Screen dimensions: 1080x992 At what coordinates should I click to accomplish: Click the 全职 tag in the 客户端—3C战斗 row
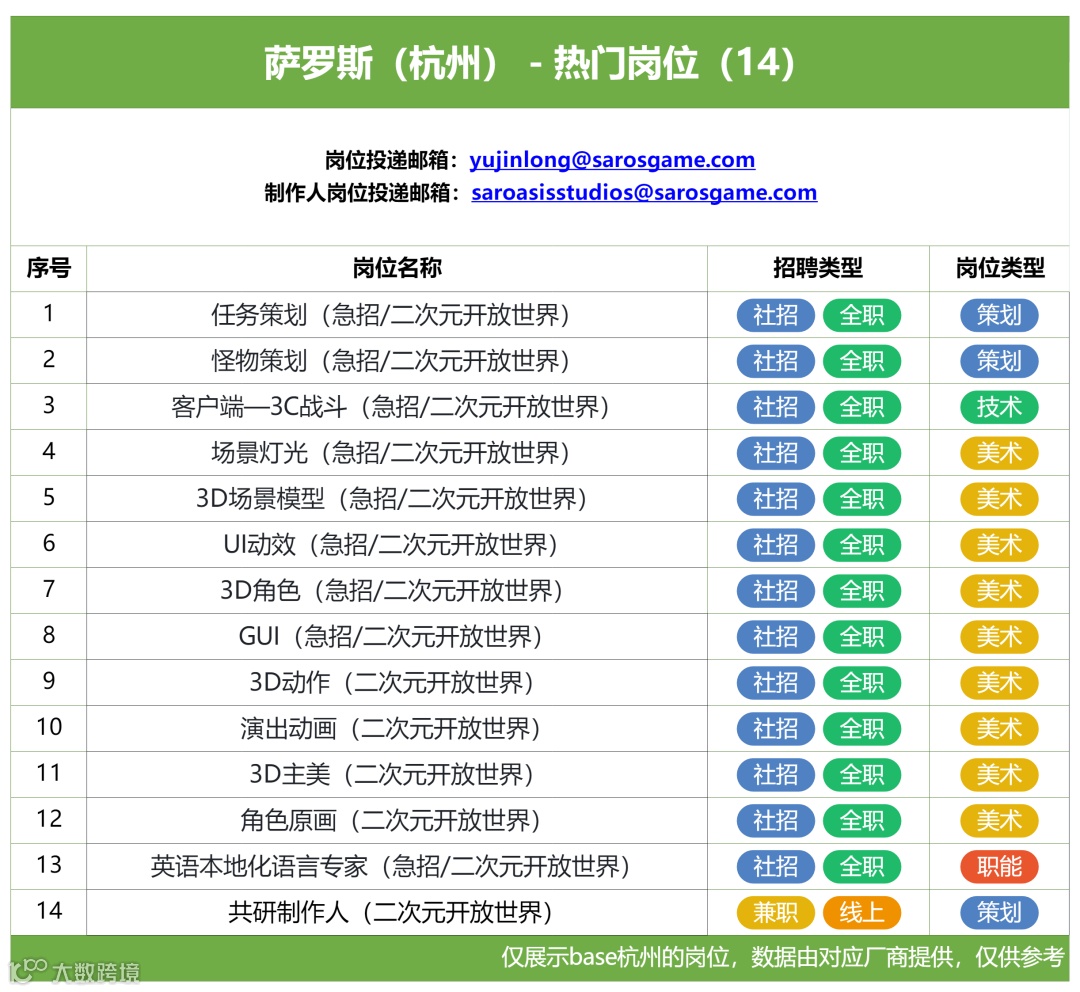coord(862,407)
